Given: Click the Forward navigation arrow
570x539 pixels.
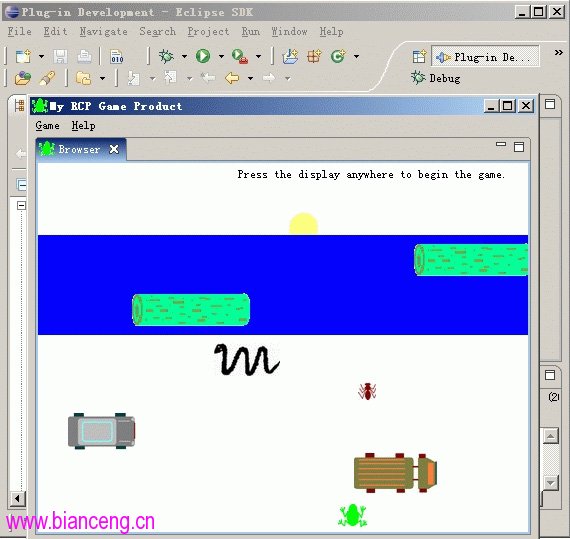Looking at the screenshot, I should [269, 77].
